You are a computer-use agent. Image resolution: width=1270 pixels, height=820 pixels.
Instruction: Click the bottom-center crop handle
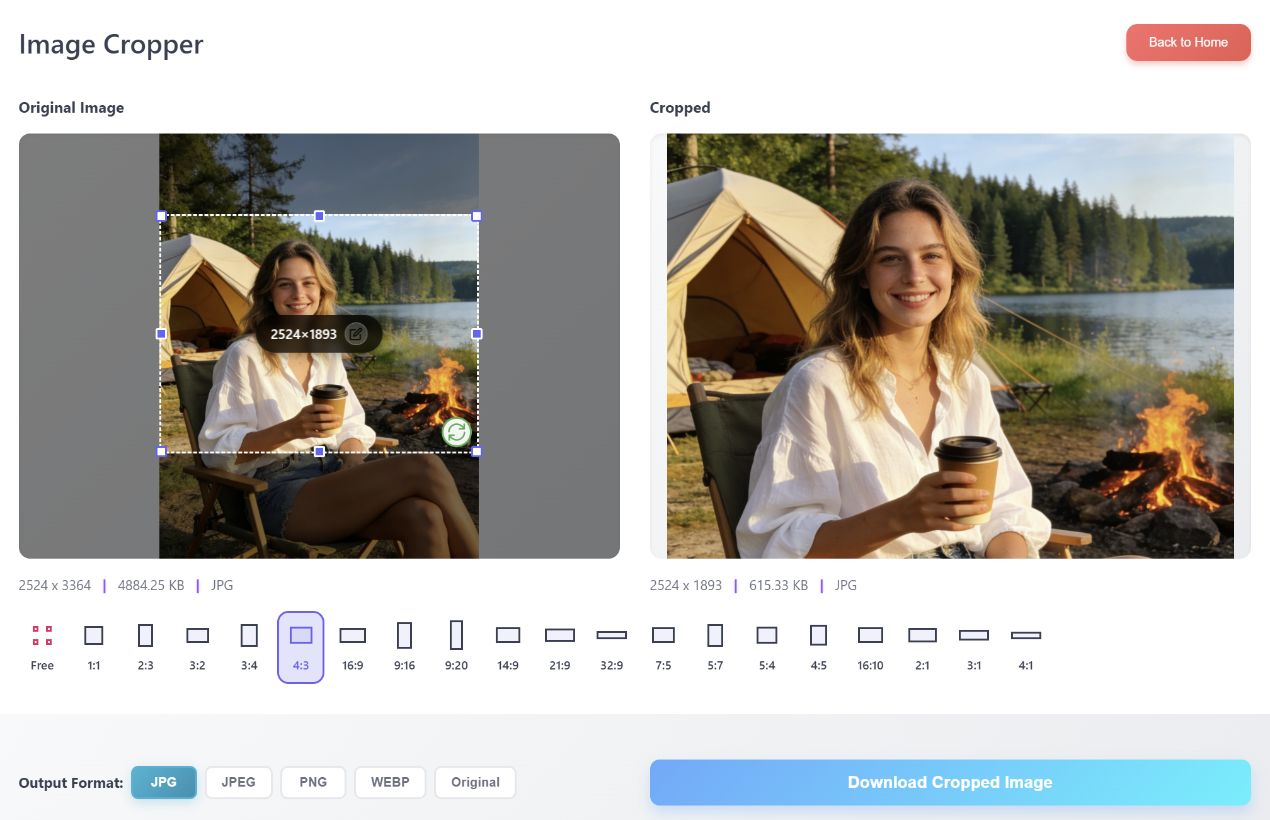click(319, 452)
